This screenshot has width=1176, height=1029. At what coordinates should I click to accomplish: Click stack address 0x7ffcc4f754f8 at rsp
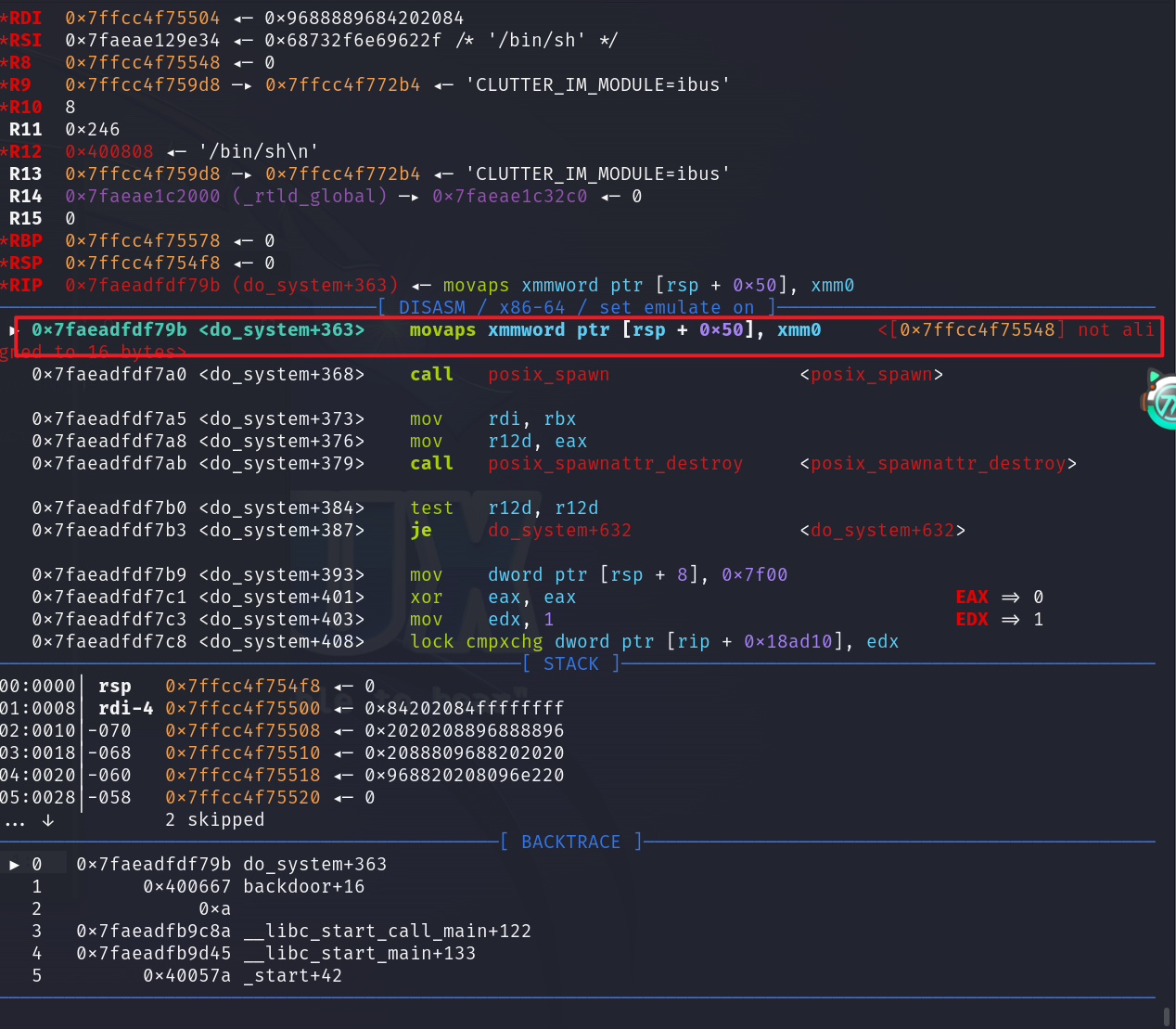click(x=243, y=686)
